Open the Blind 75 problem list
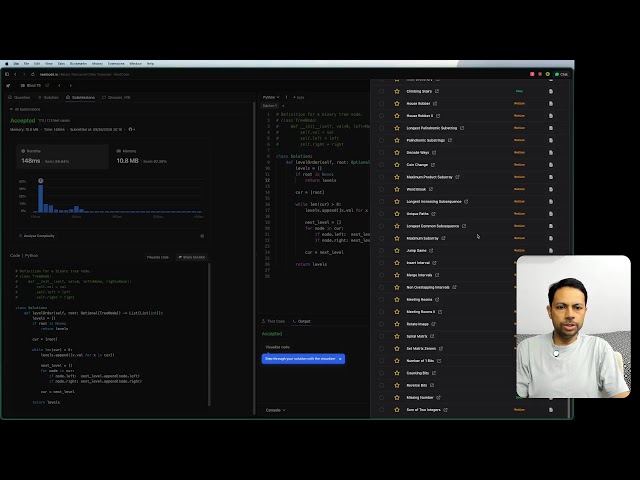Viewport: 640px width, 480px height. pos(31,85)
